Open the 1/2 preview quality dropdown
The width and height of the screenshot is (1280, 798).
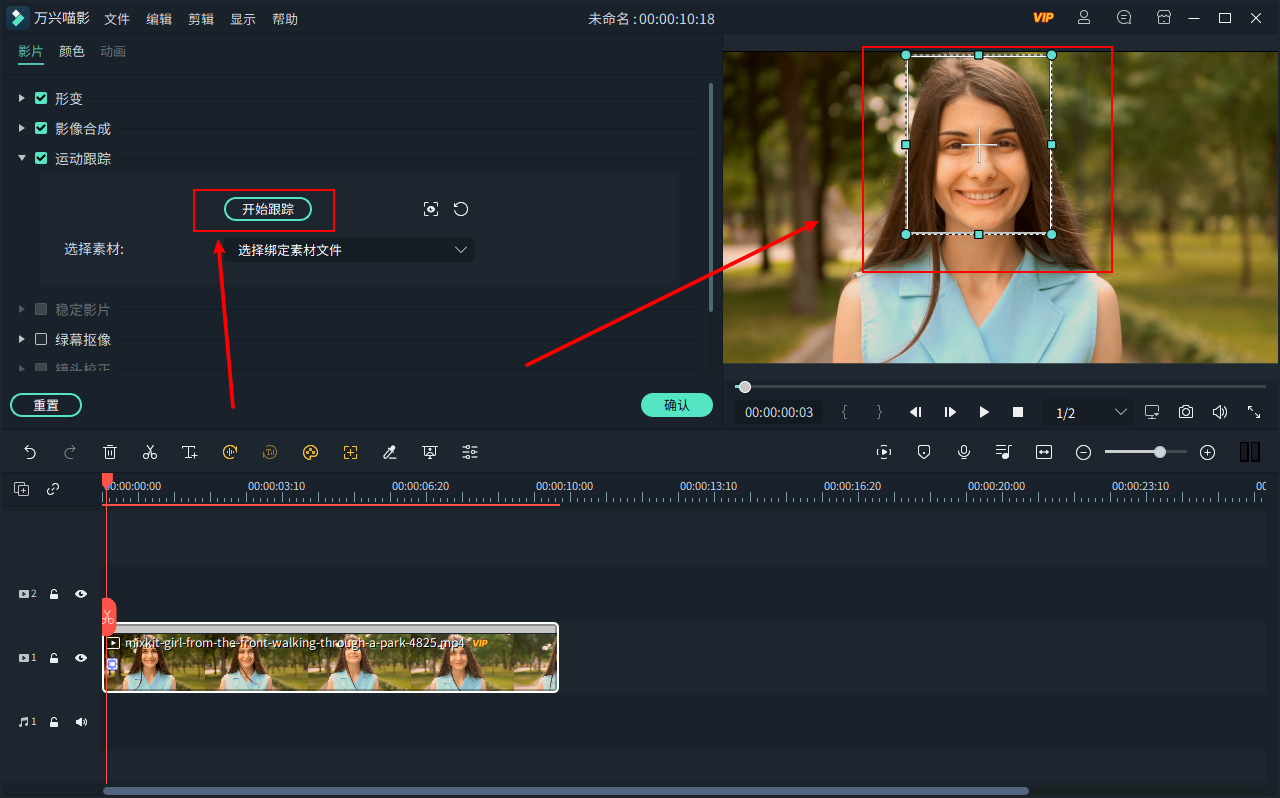pyautogui.click(x=1090, y=412)
